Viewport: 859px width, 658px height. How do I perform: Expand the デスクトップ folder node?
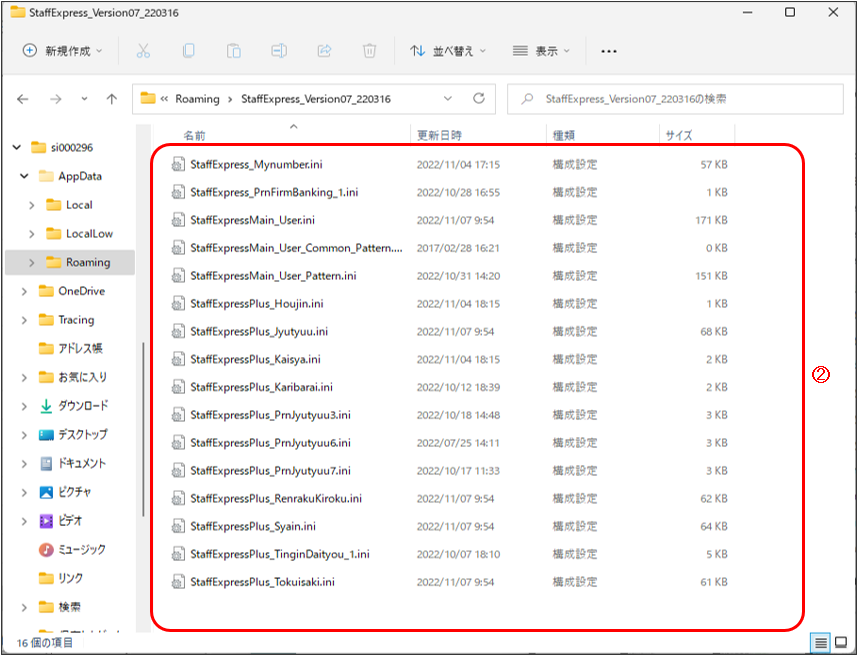coord(24,435)
